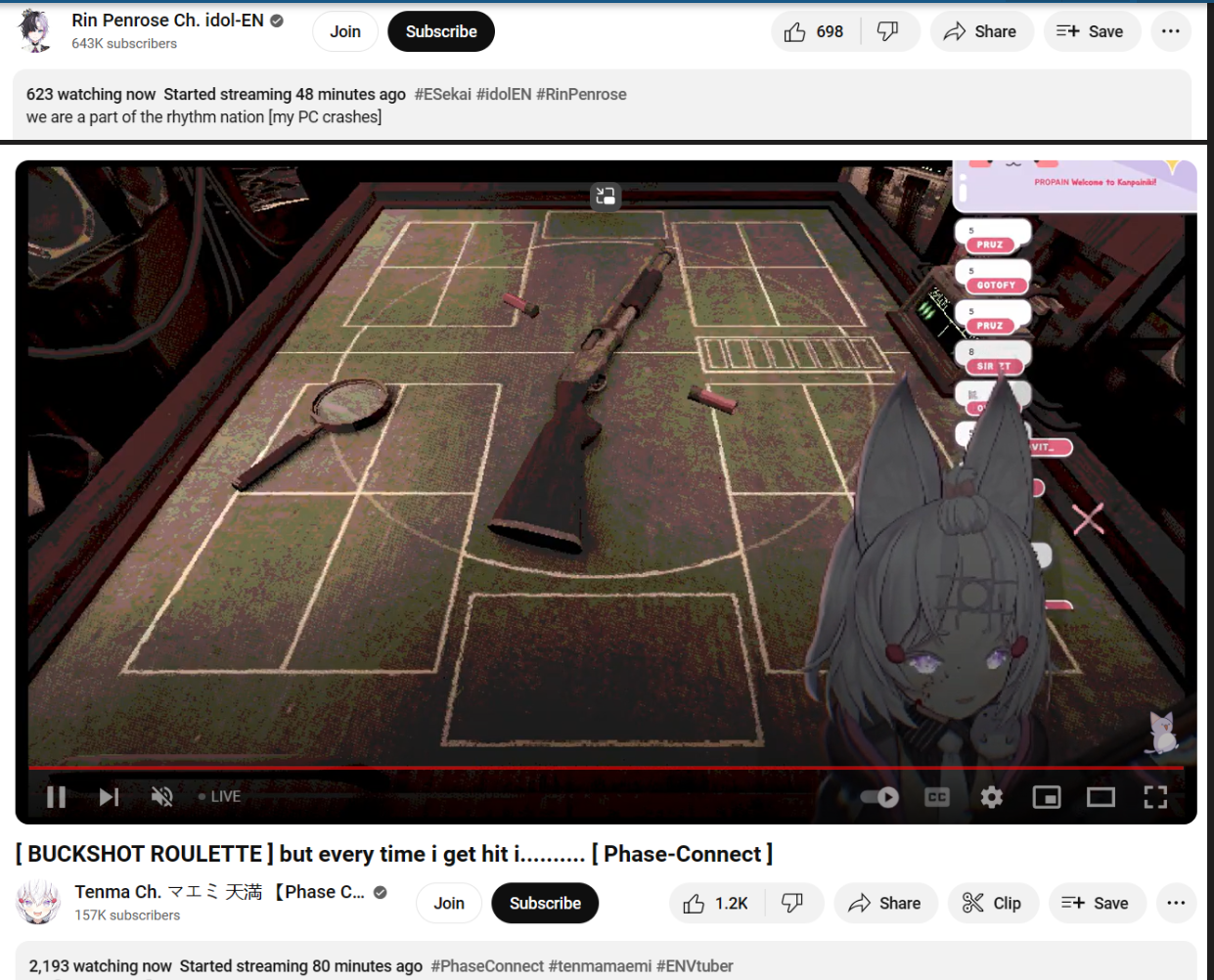Save the Tenma stream to playlist

pyautogui.click(x=1097, y=903)
